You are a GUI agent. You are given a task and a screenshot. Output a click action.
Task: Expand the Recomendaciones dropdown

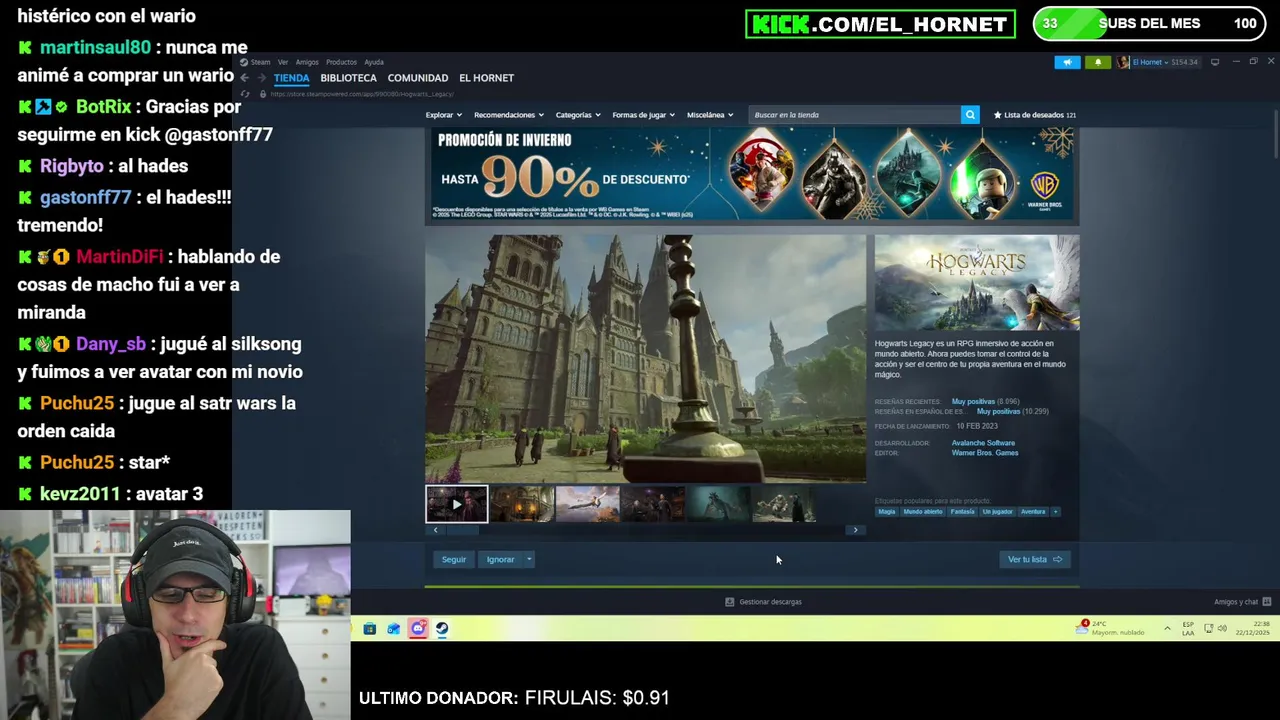point(508,115)
